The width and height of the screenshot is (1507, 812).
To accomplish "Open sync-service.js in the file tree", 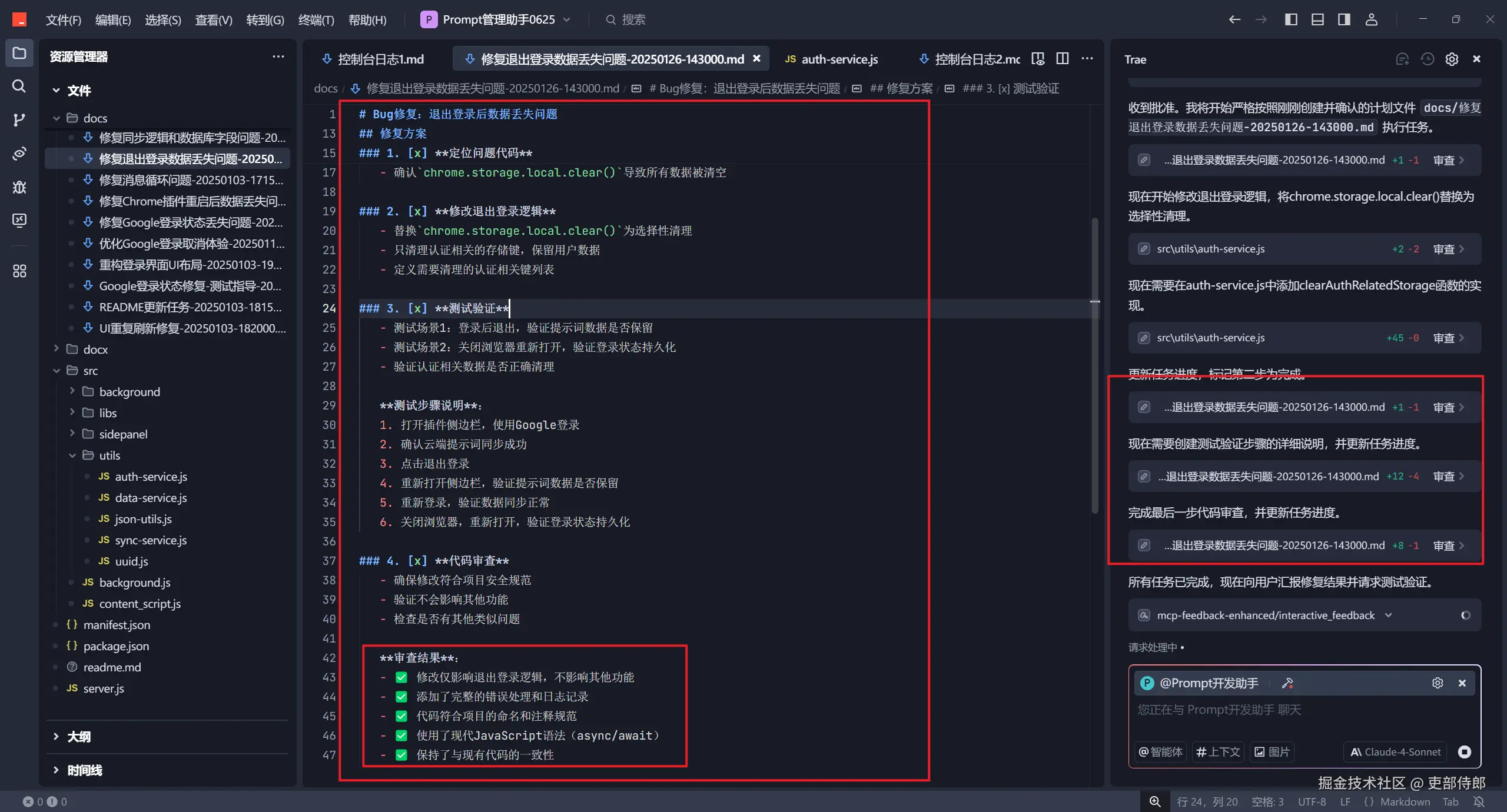I will (151, 540).
